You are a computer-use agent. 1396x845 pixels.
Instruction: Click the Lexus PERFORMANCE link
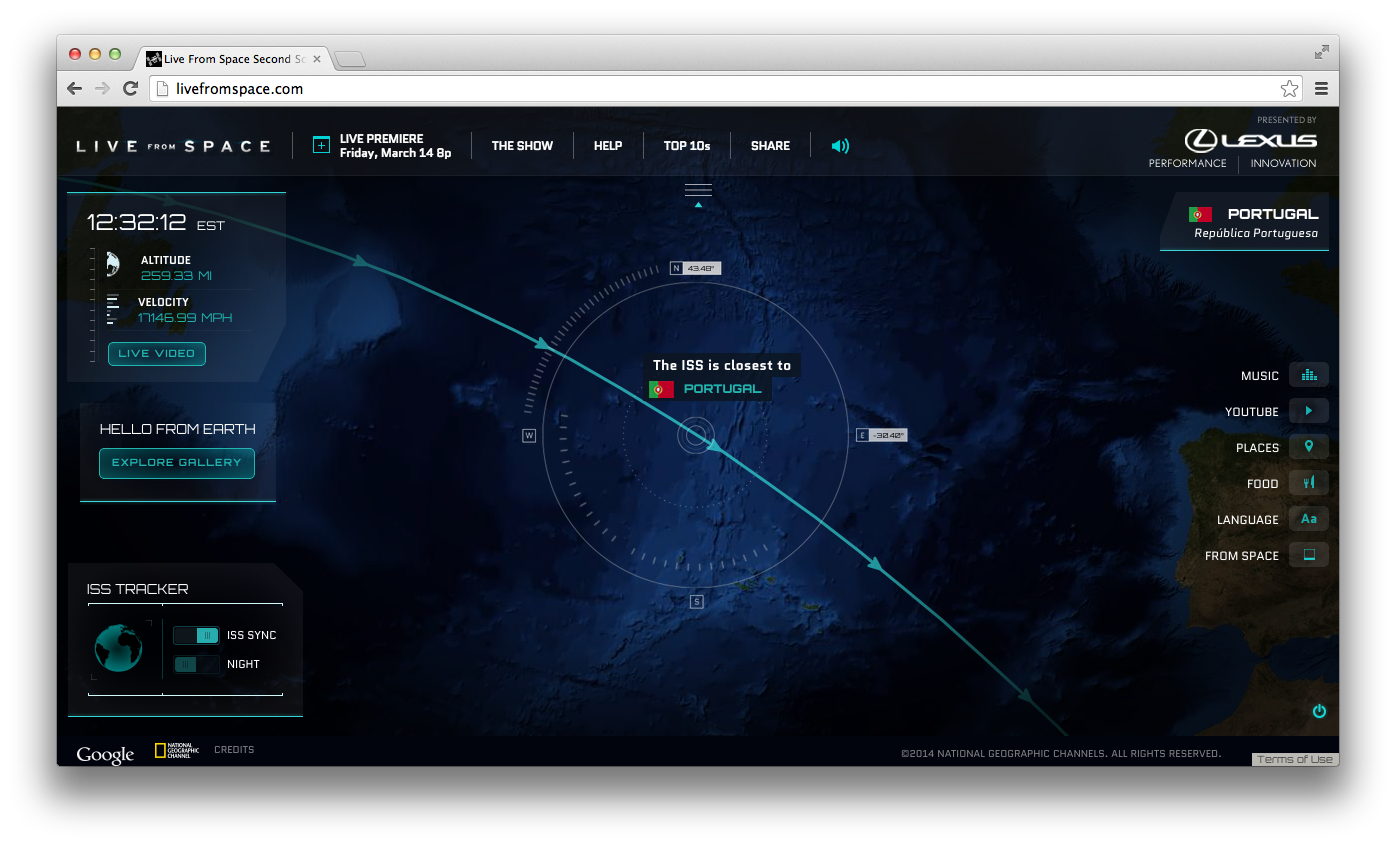1187,163
